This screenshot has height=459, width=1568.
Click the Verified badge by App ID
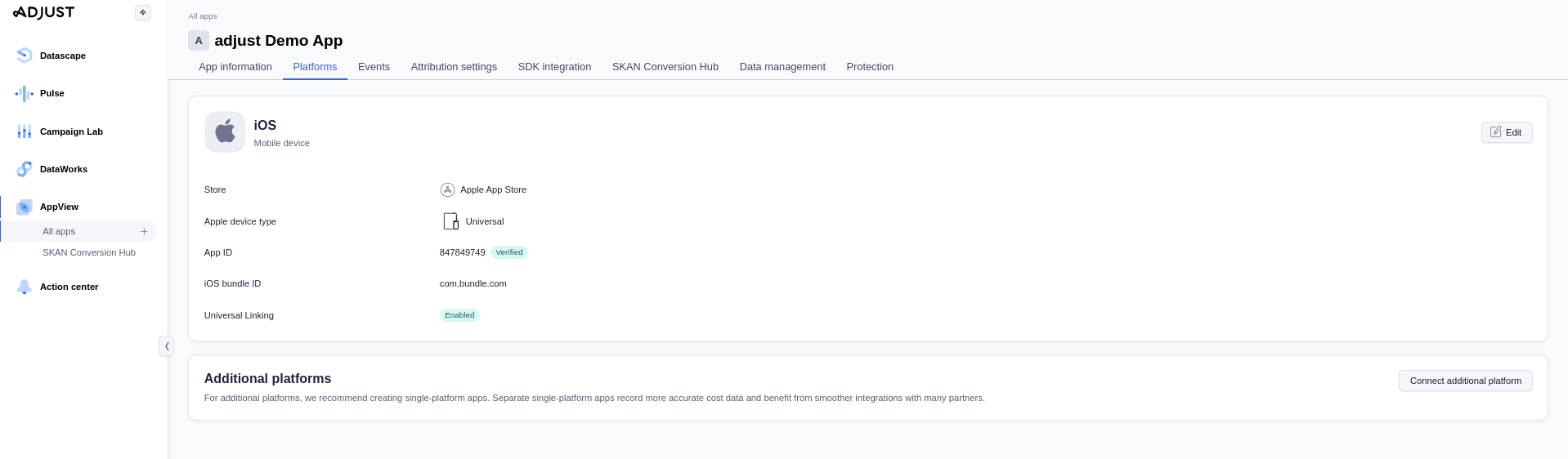509,252
